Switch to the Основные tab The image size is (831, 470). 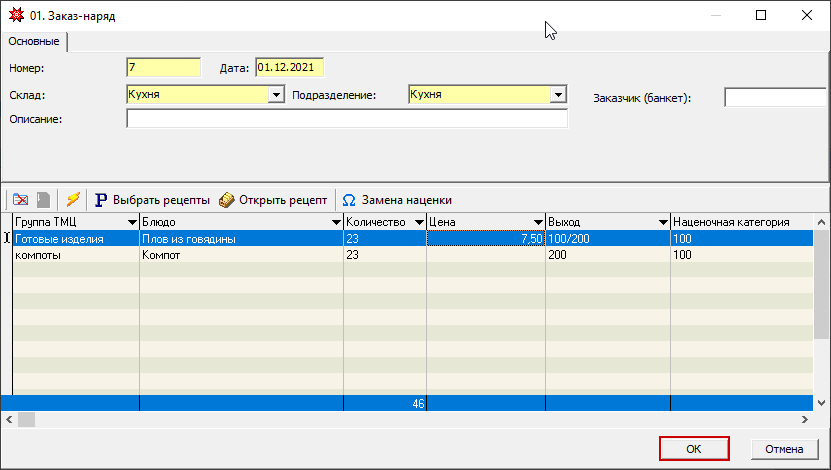[x=35, y=42]
